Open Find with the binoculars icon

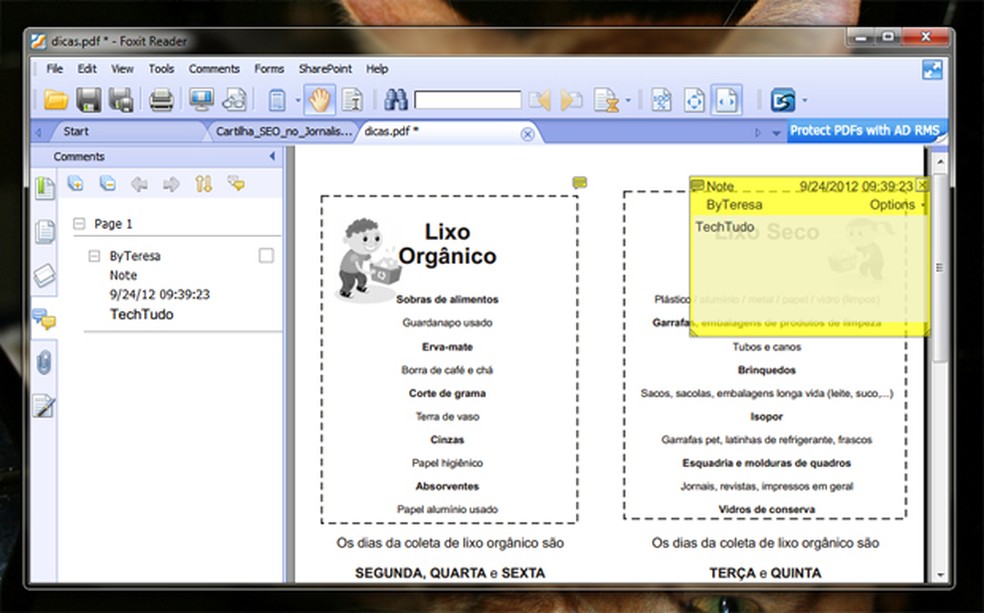[x=396, y=100]
